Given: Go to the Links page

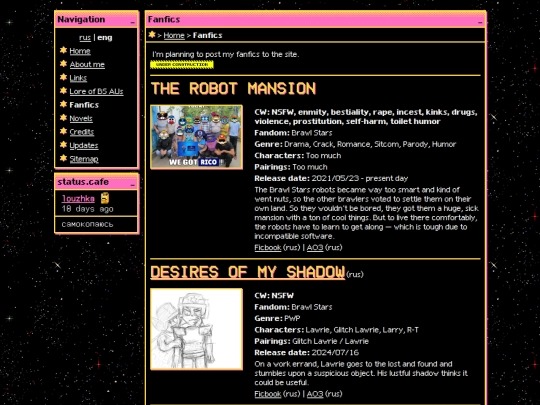Looking at the screenshot, I should pyautogui.click(x=78, y=78).
